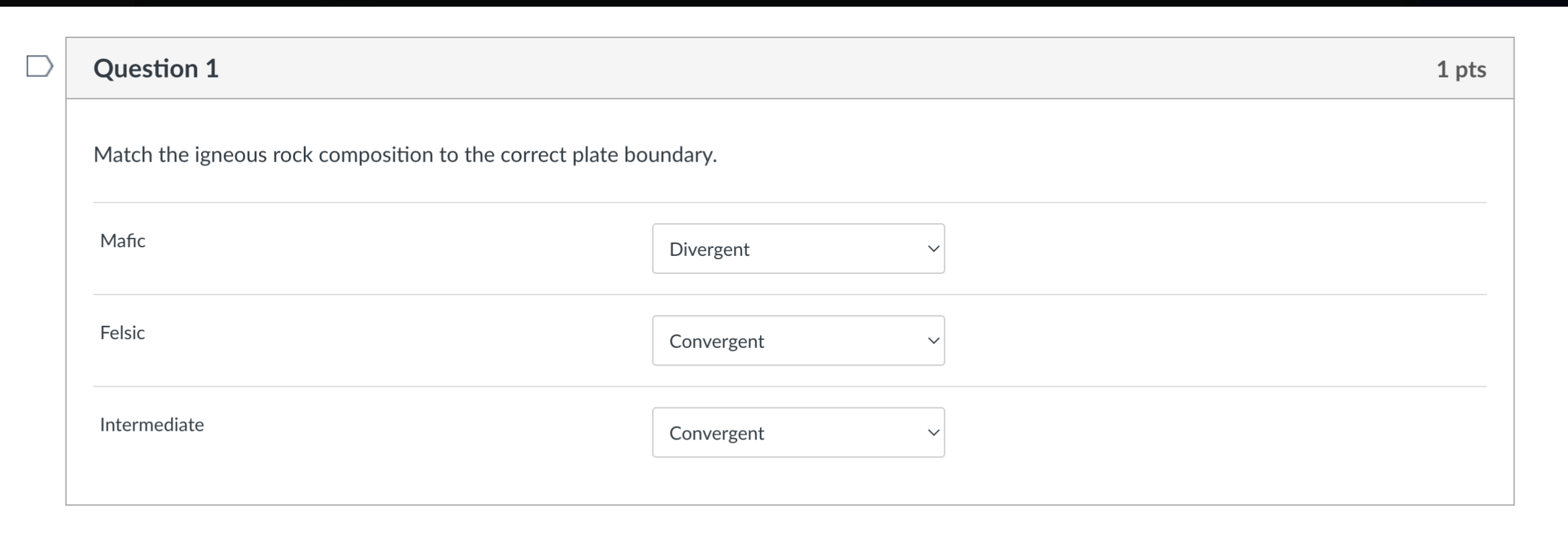1568x537 pixels.
Task: Click the word Match in the prompt
Action: pos(123,155)
